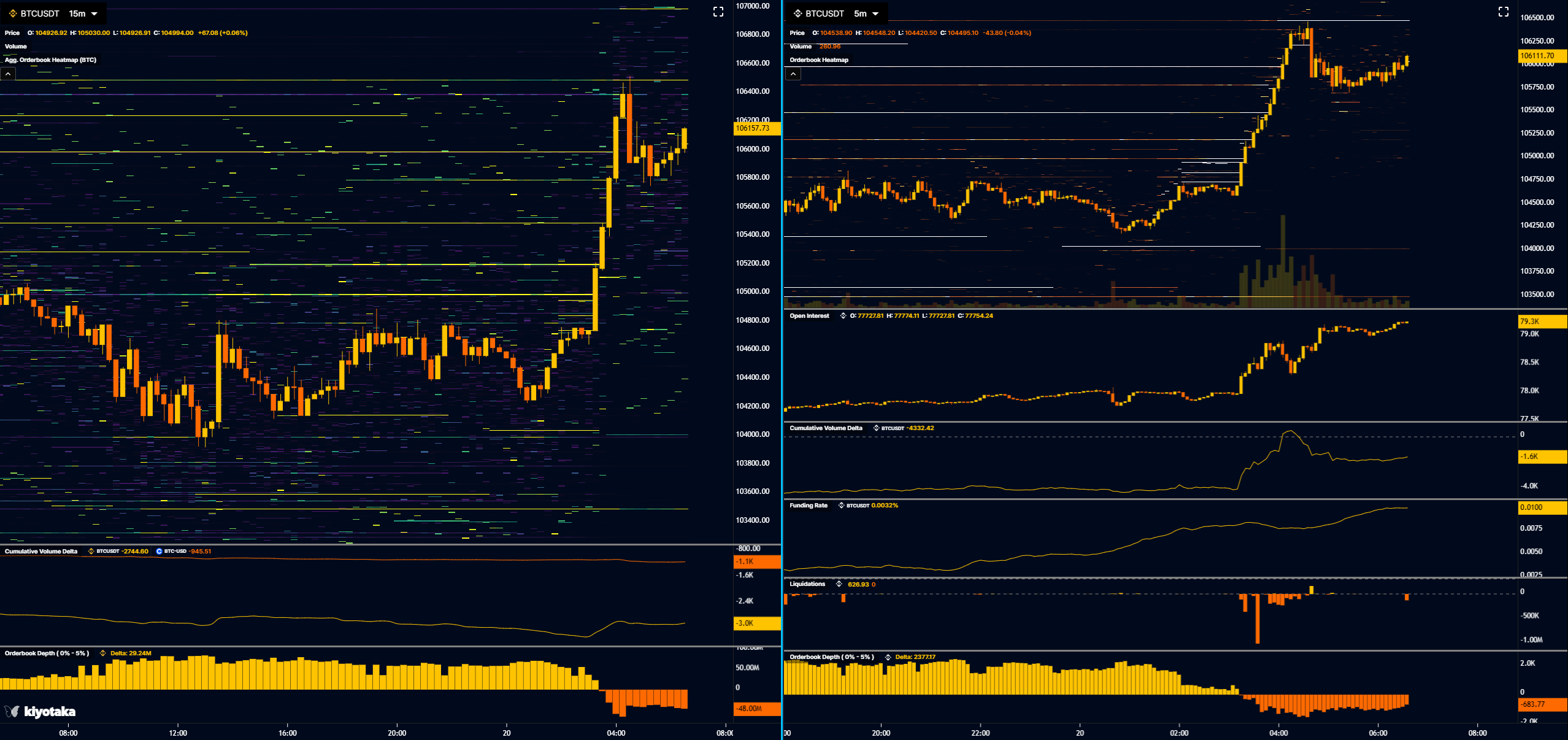1568x740 pixels.
Task: Click fullscreen icon on 5m chart
Action: tap(1503, 12)
